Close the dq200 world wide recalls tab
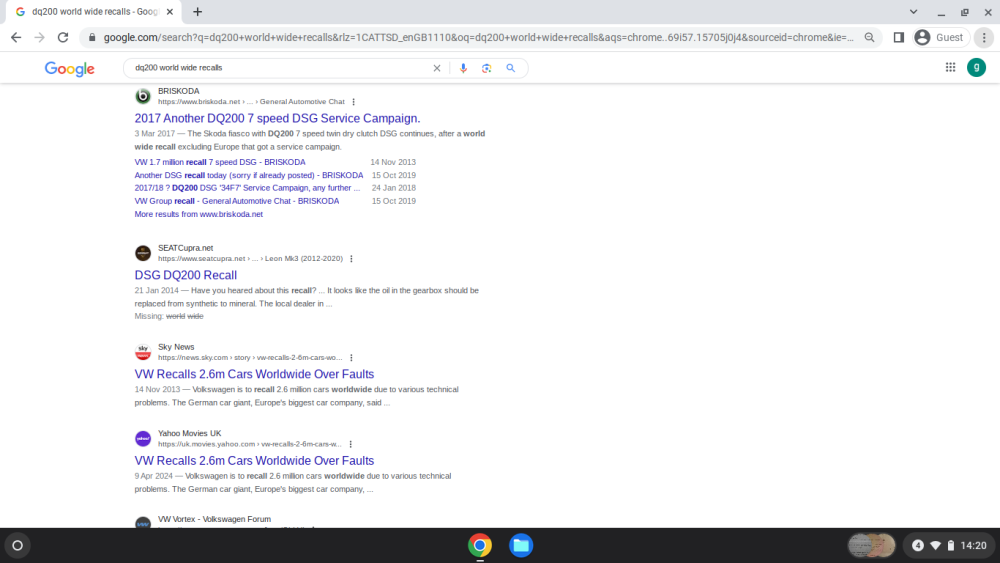The height and width of the screenshot is (563, 1000). pos(170,11)
